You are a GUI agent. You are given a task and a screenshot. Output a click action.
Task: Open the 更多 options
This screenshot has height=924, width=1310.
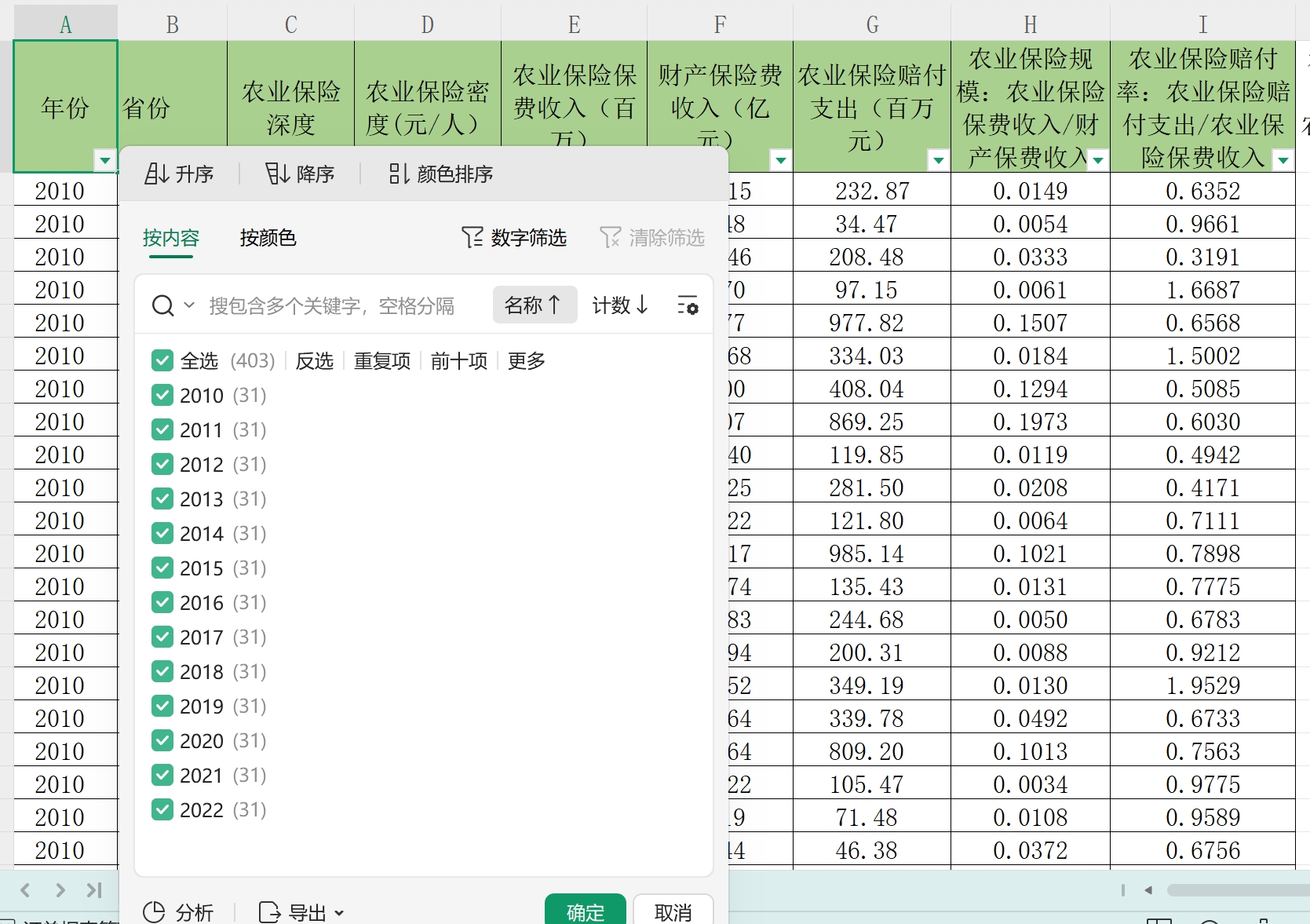click(527, 360)
